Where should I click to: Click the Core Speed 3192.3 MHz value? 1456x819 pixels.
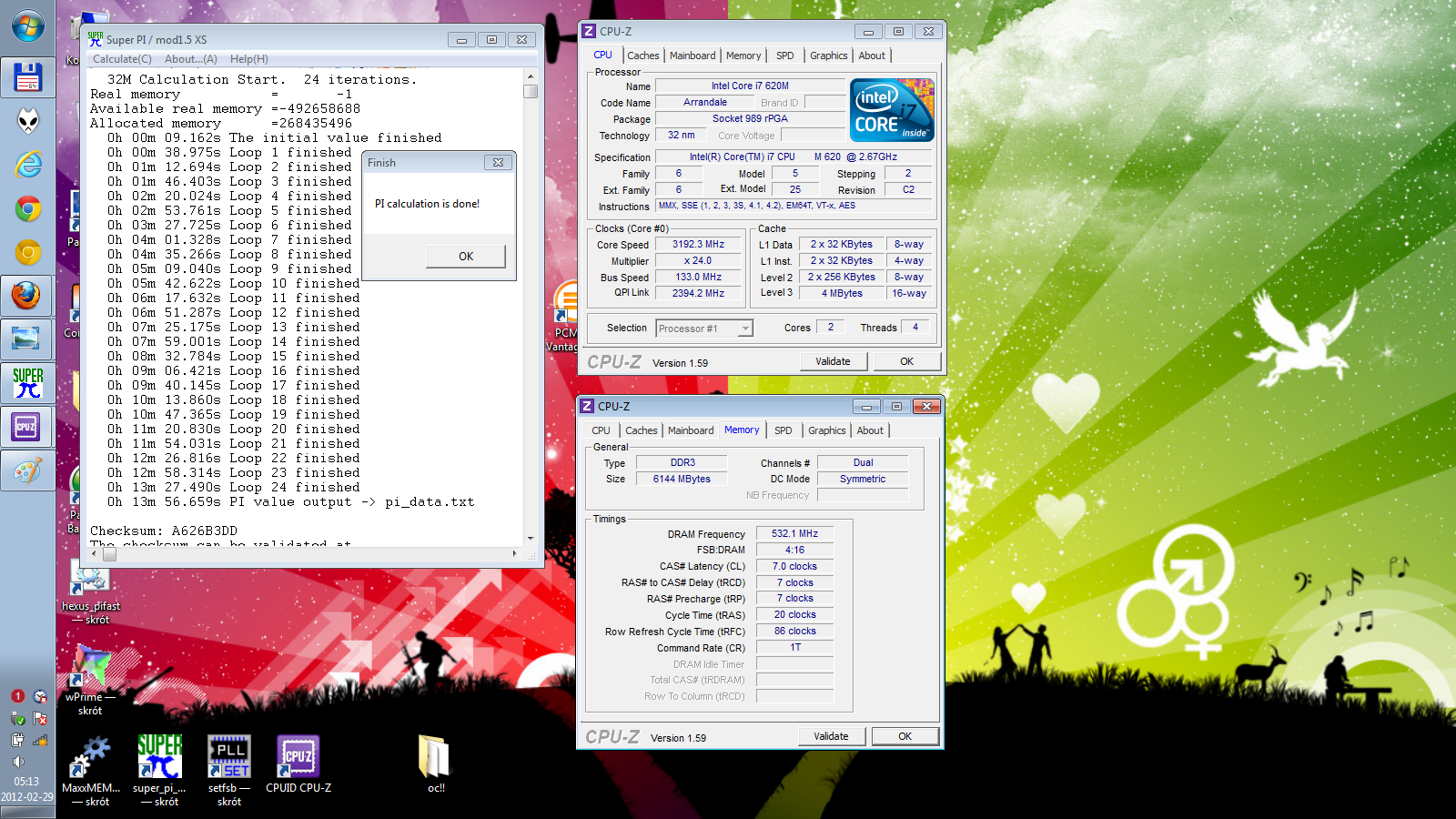[x=699, y=244]
